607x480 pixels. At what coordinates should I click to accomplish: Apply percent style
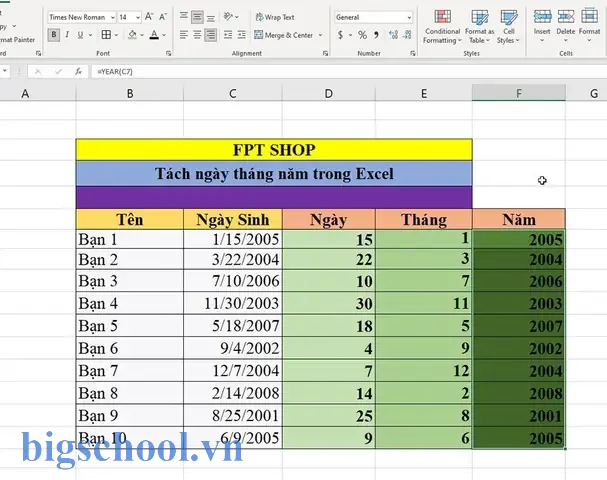(x=362, y=35)
